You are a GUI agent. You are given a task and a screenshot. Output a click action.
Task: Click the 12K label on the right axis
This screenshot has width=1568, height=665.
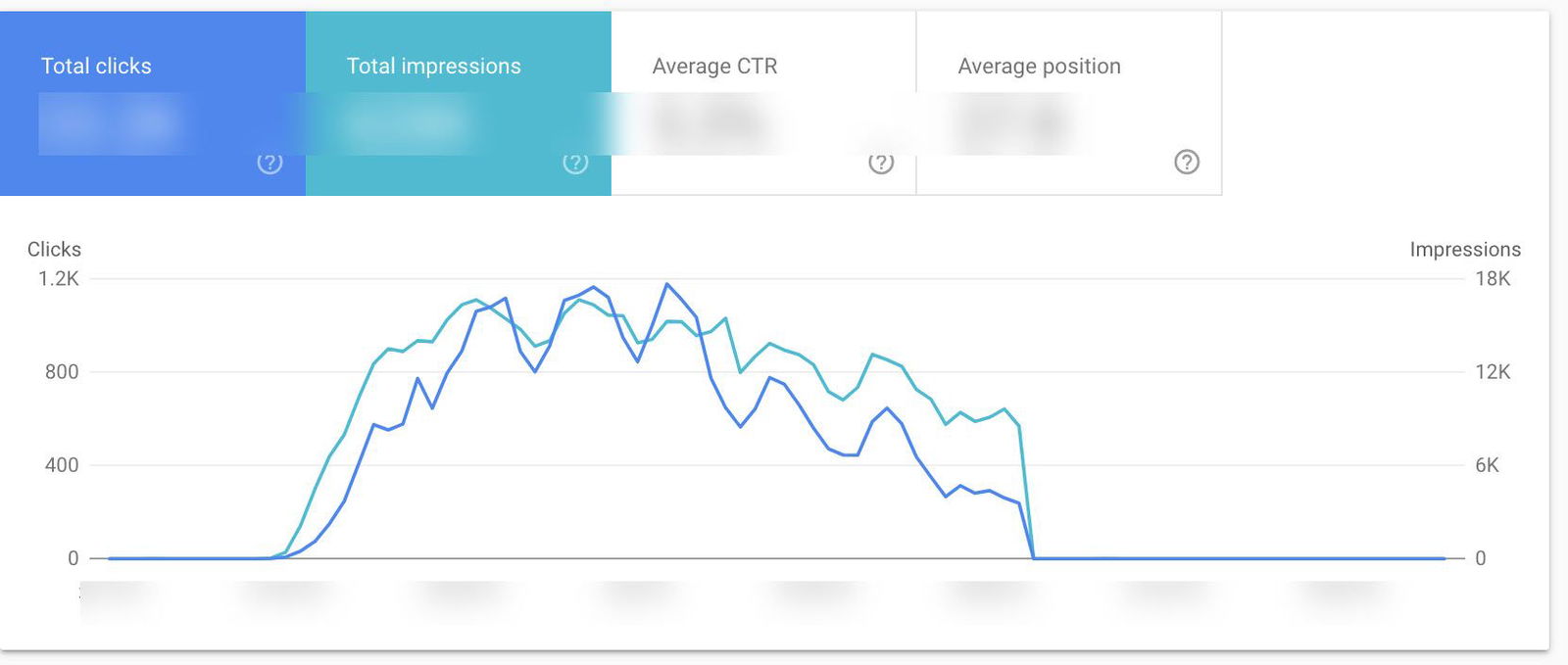1493,372
